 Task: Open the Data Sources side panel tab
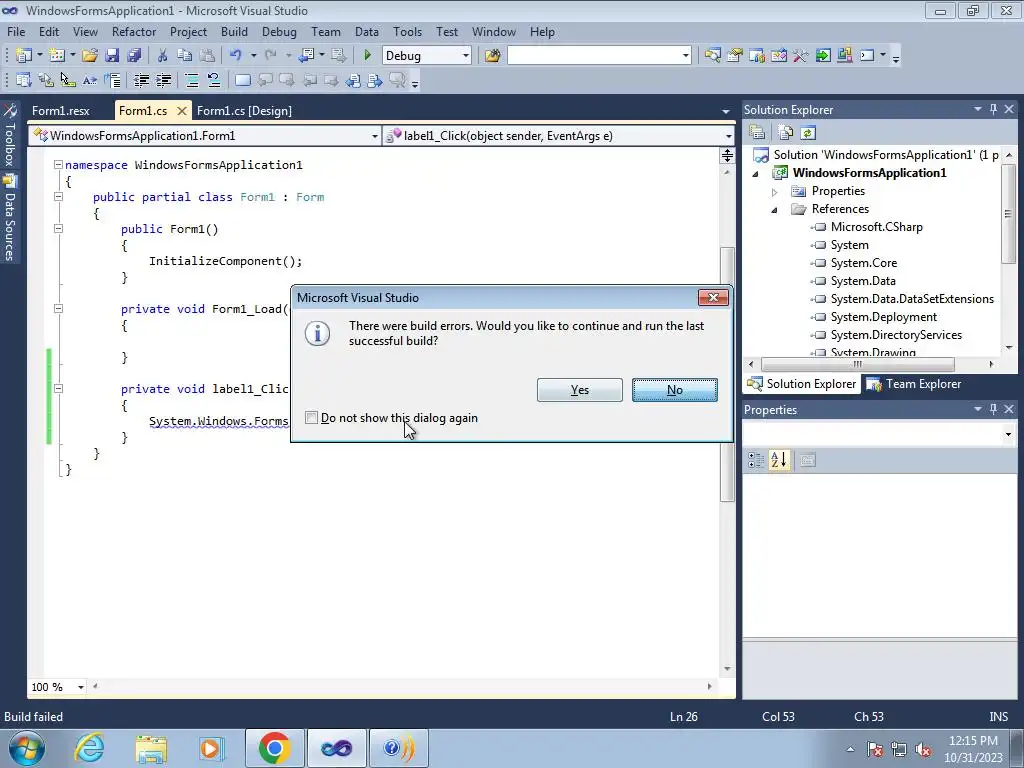coord(9,218)
